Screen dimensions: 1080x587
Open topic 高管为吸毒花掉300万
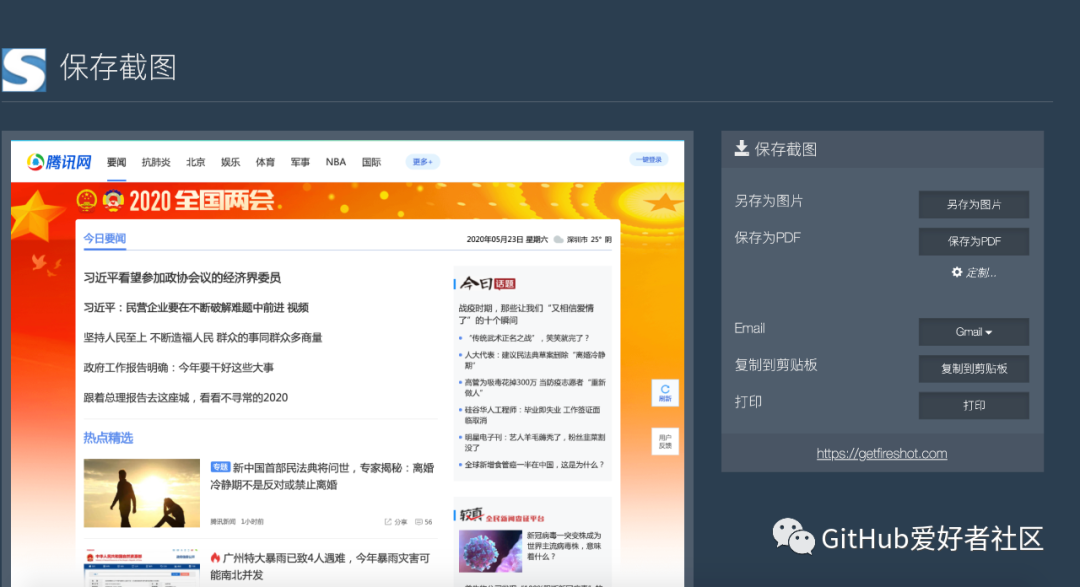point(534,387)
